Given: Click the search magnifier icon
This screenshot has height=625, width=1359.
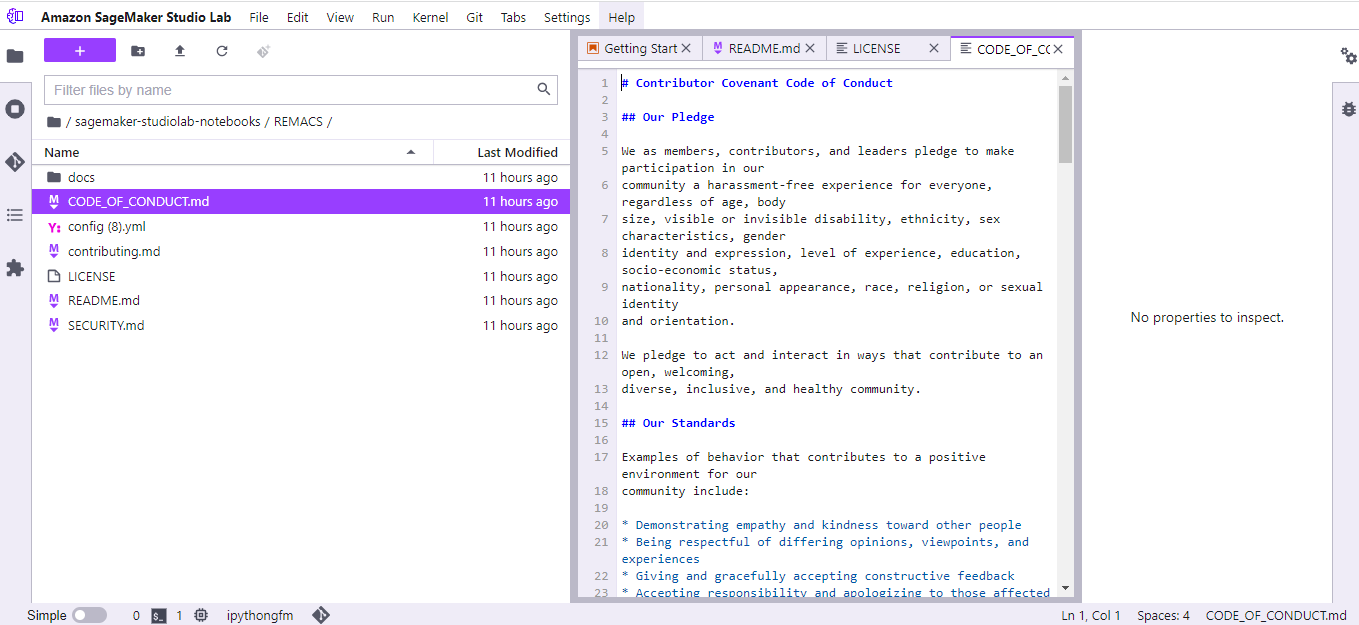Looking at the screenshot, I should tap(544, 89).
